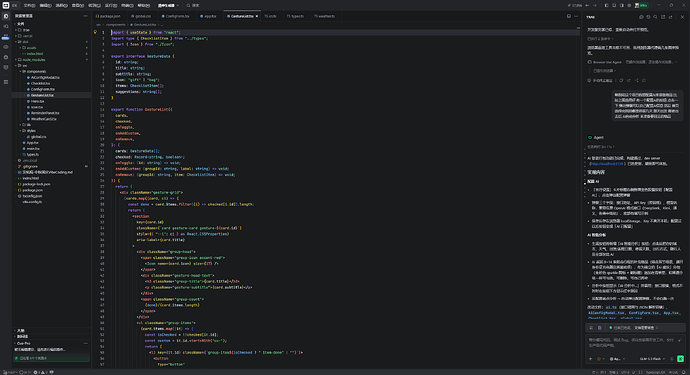Open the editor more-actions ellipsis menu
The image size is (690, 375).
coord(576,16)
